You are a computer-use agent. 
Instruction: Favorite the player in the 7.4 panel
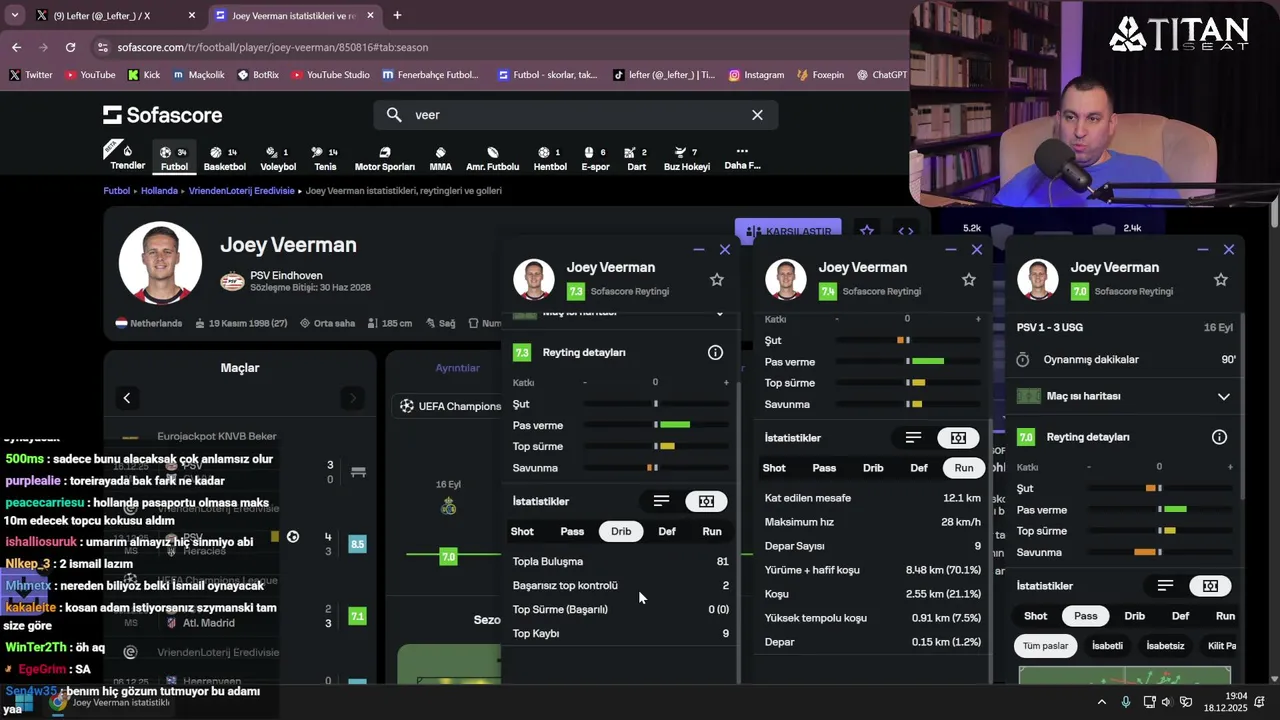tap(968, 280)
